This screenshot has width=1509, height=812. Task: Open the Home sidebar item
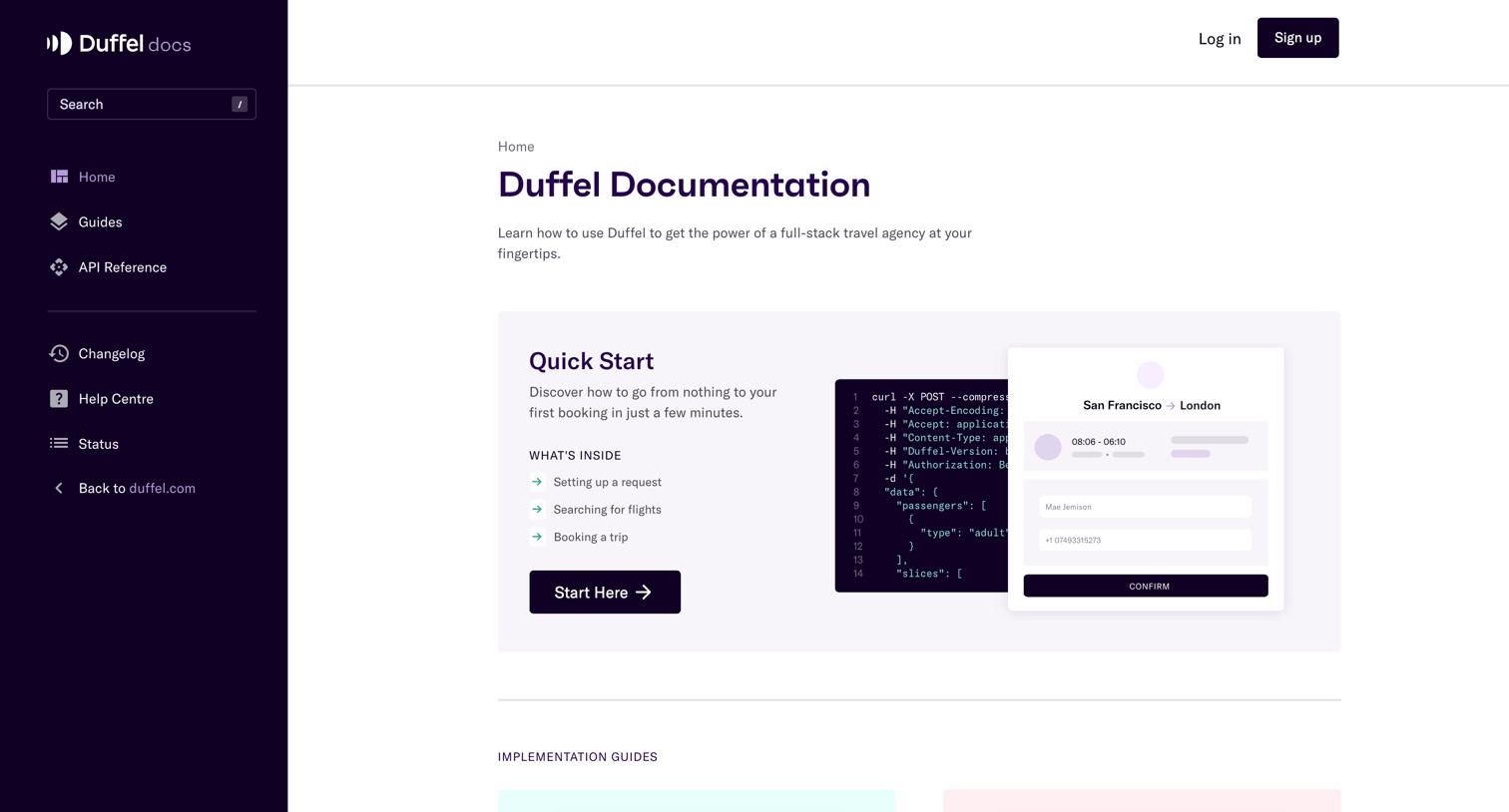[x=97, y=177]
